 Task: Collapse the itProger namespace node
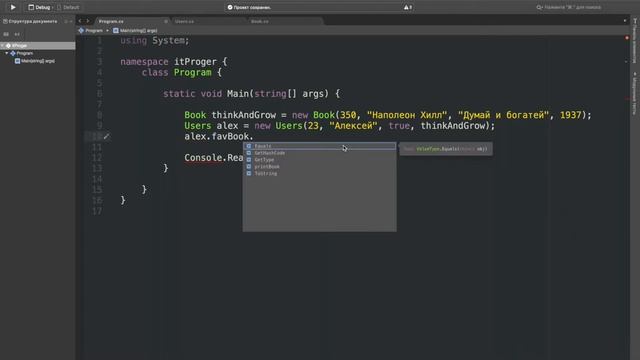pos(2,46)
